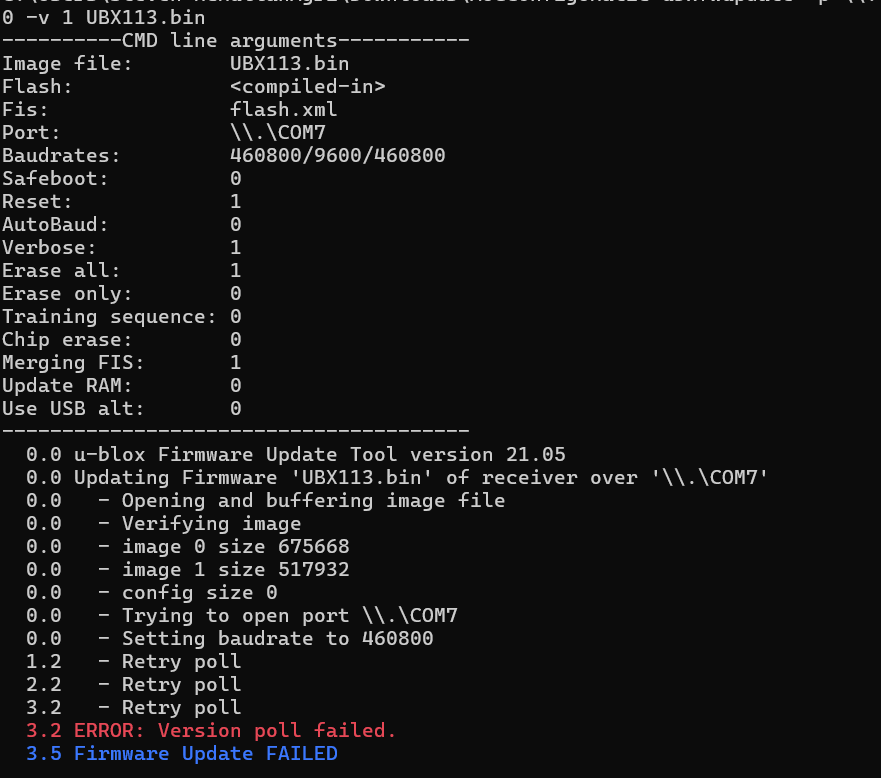Viewport: 881px width, 778px height.
Task: Click the Baudrates '460800/9600/460800' text
Action: coord(337,156)
